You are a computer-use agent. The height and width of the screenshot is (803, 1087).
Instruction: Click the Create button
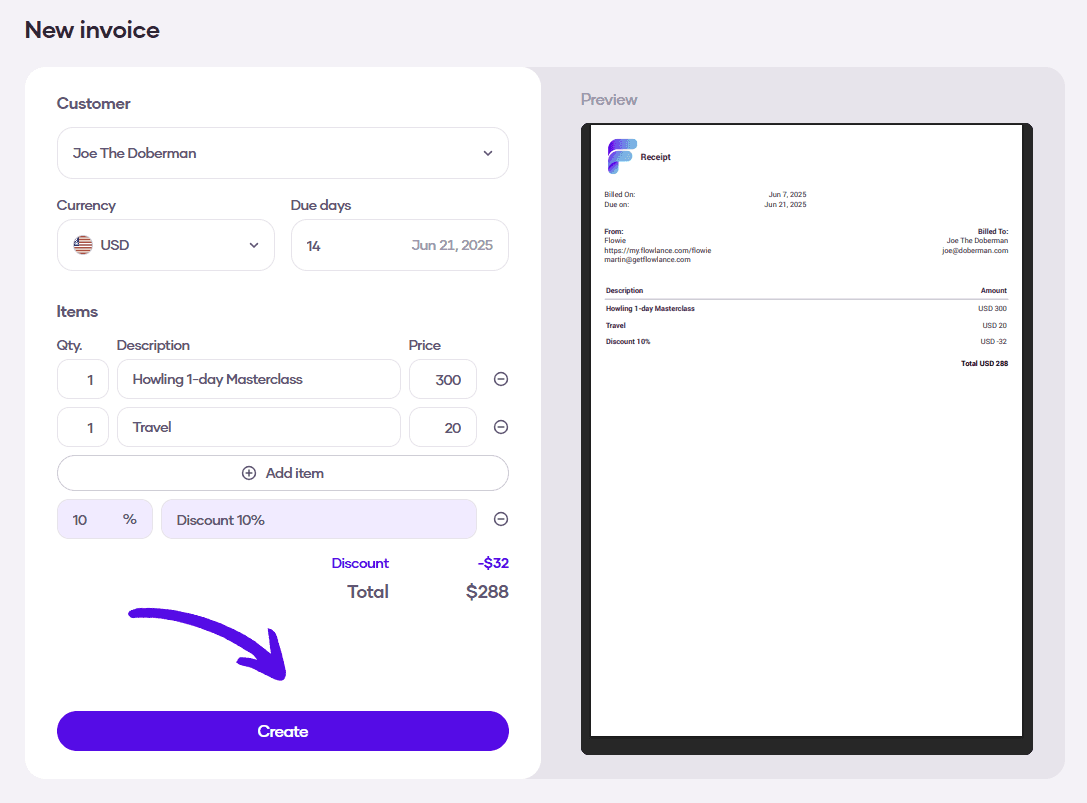coord(283,731)
